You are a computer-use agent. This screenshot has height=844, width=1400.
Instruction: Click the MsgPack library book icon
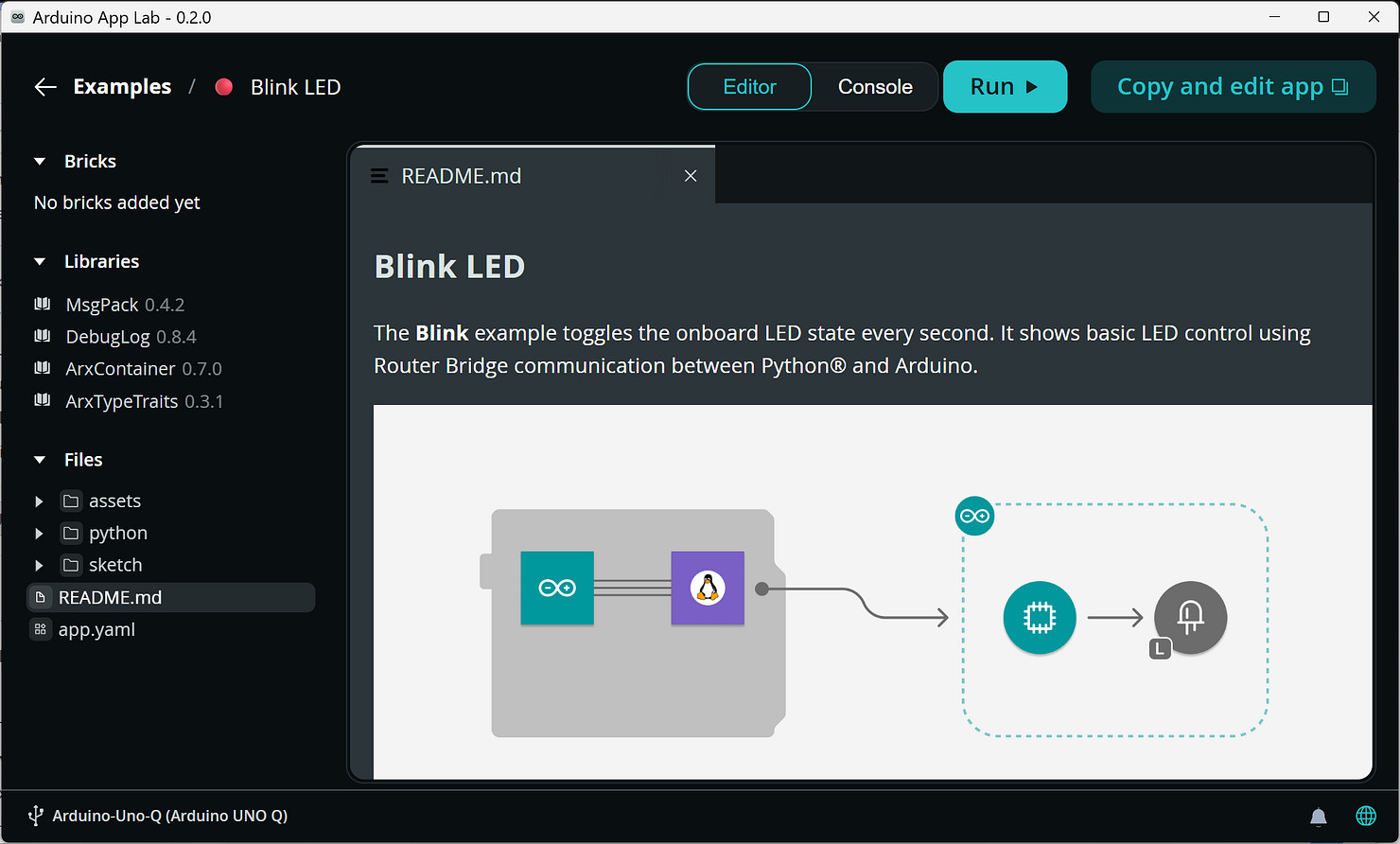(x=43, y=305)
